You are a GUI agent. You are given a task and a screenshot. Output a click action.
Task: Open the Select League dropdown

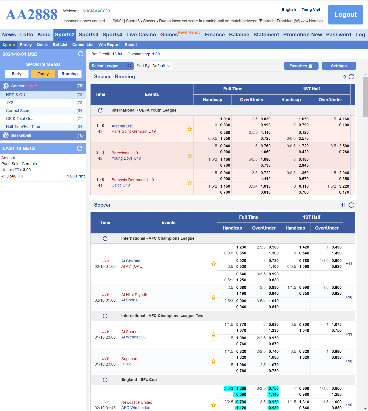[111, 66]
